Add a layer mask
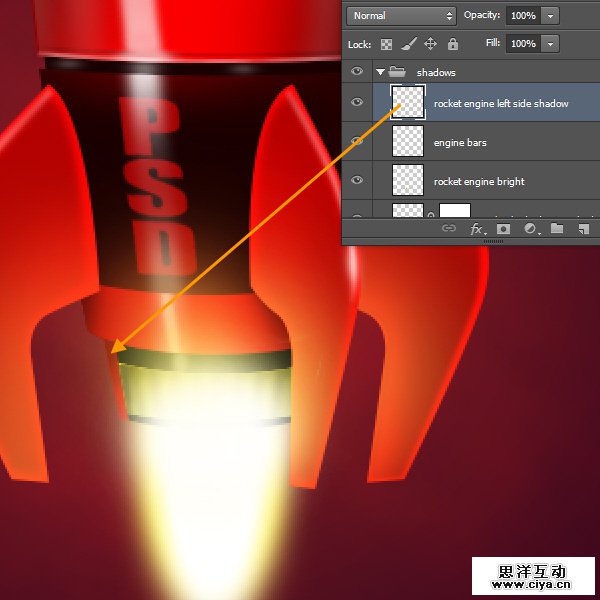 [x=504, y=229]
